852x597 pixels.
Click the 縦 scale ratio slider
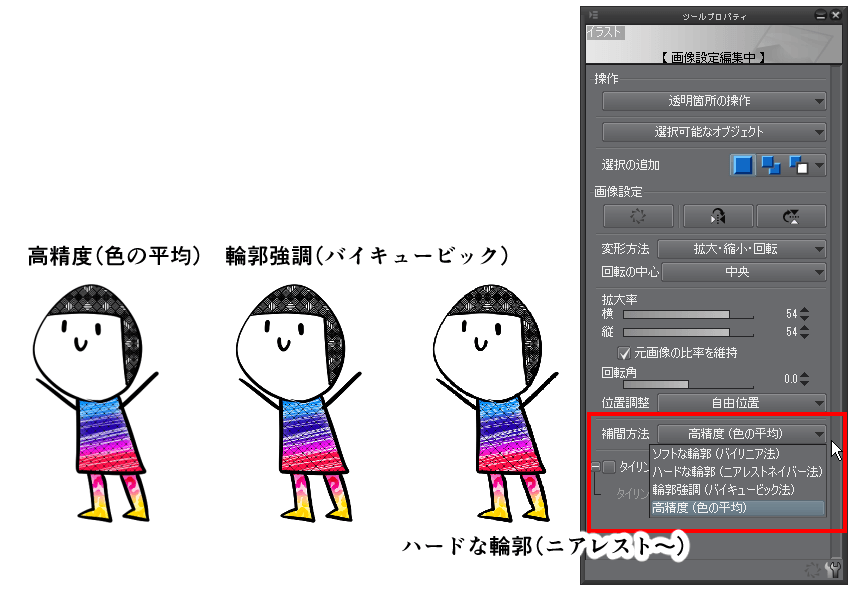(x=688, y=332)
